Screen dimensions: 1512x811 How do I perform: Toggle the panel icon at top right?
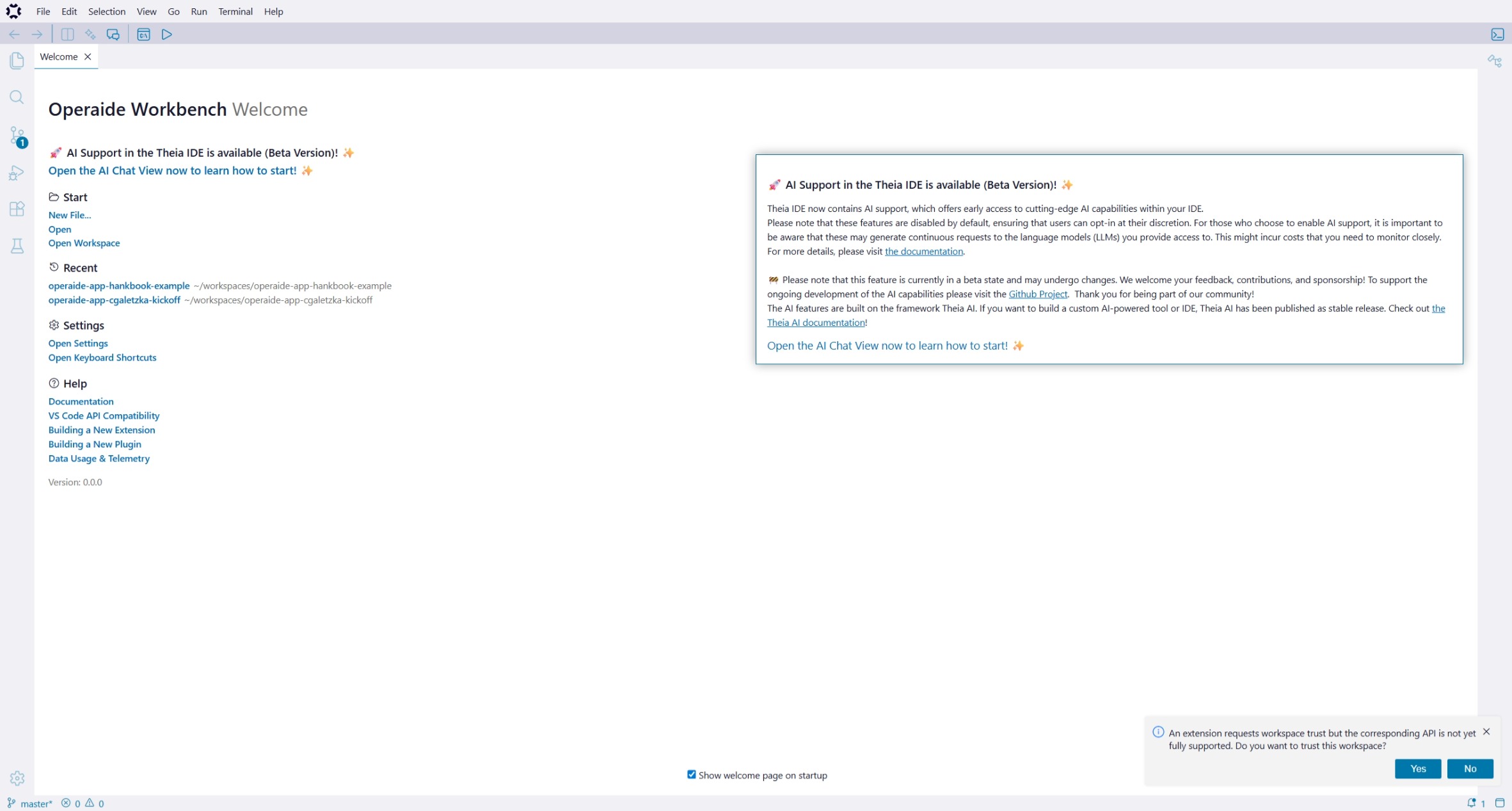pos(1497,35)
